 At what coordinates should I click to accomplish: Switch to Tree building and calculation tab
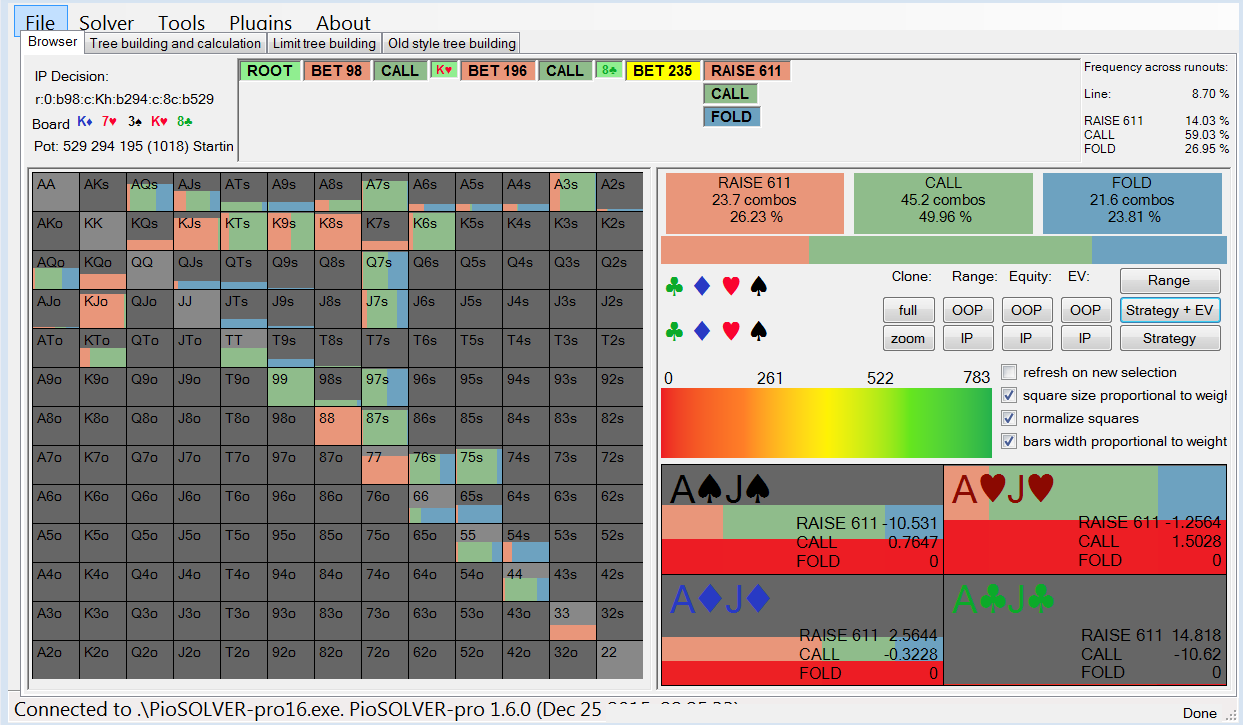coord(175,43)
